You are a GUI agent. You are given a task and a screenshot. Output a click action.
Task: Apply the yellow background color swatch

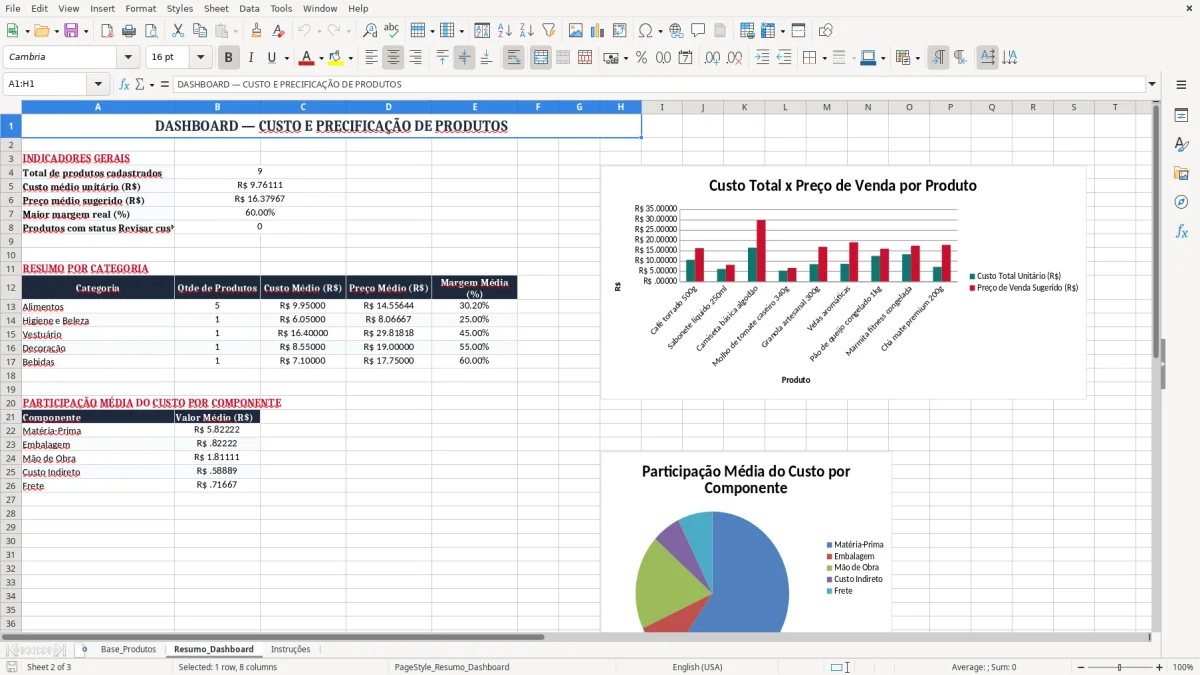point(336,58)
